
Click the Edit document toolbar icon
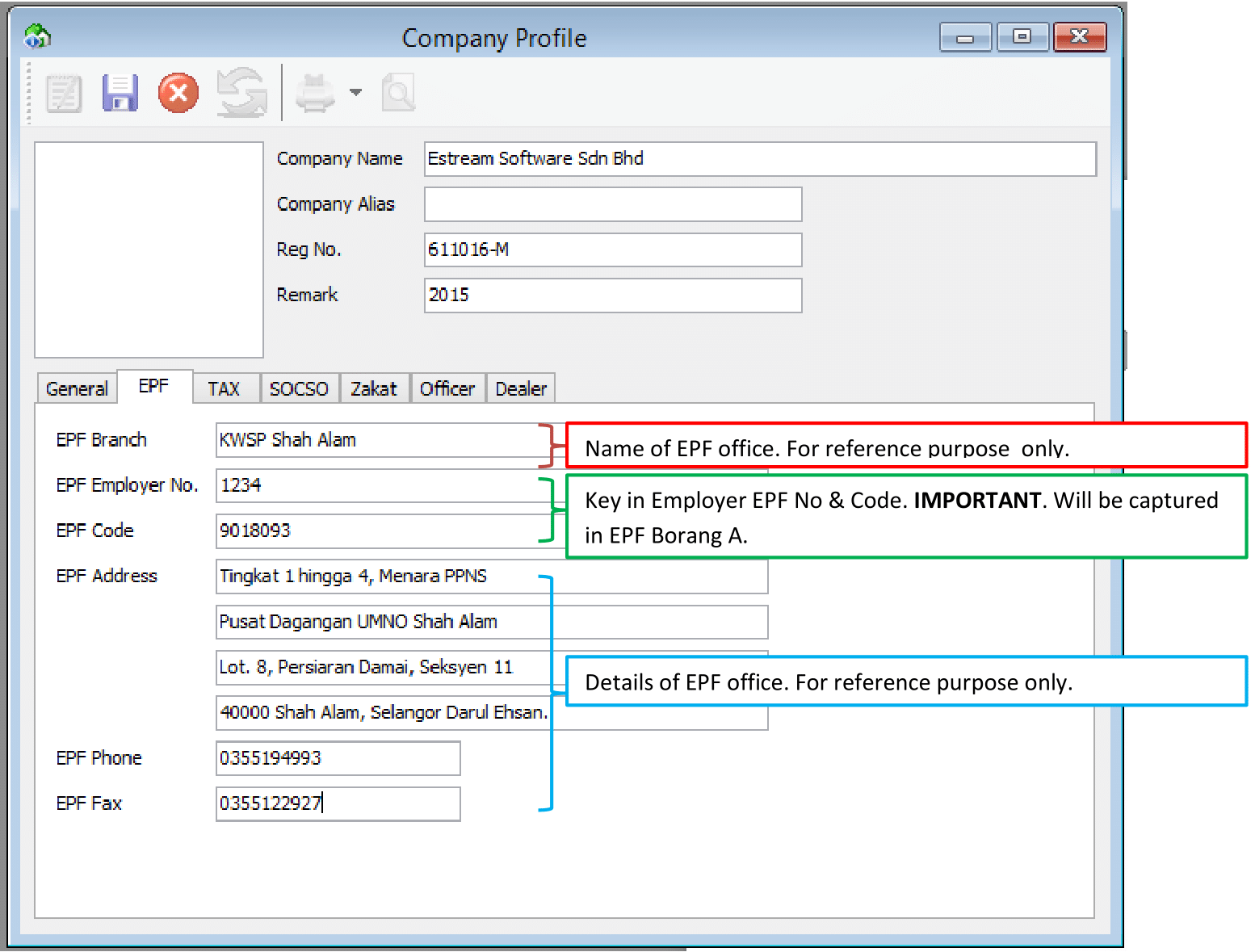[x=64, y=94]
